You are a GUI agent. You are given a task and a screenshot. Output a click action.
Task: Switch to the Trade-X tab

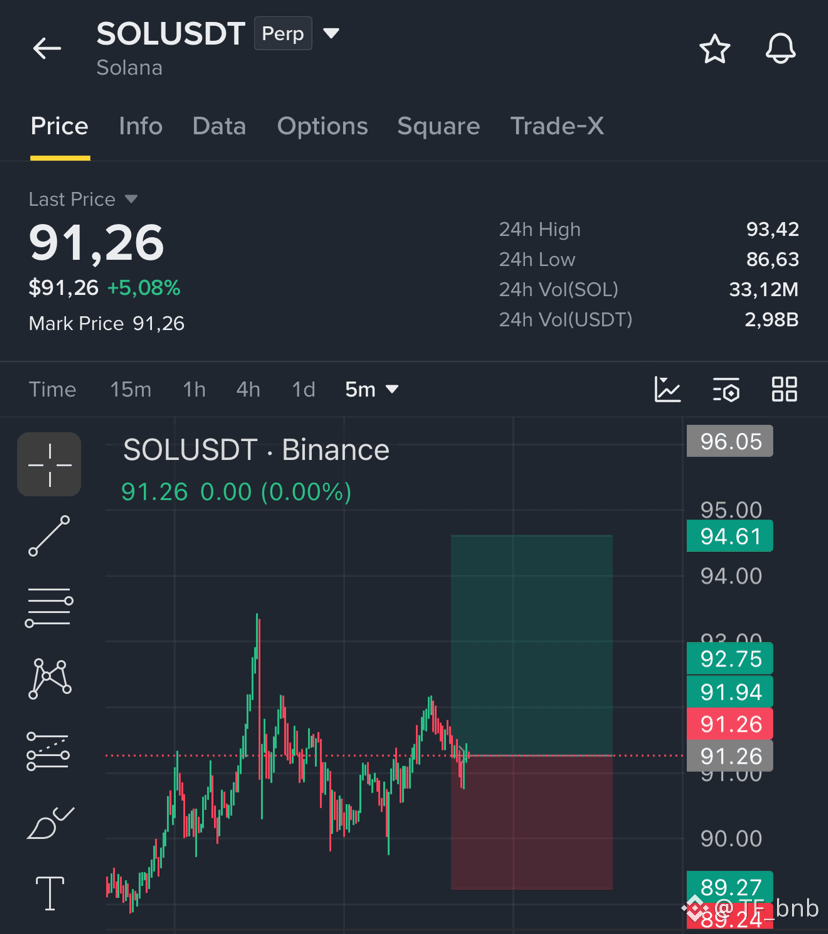click(557, 126)
